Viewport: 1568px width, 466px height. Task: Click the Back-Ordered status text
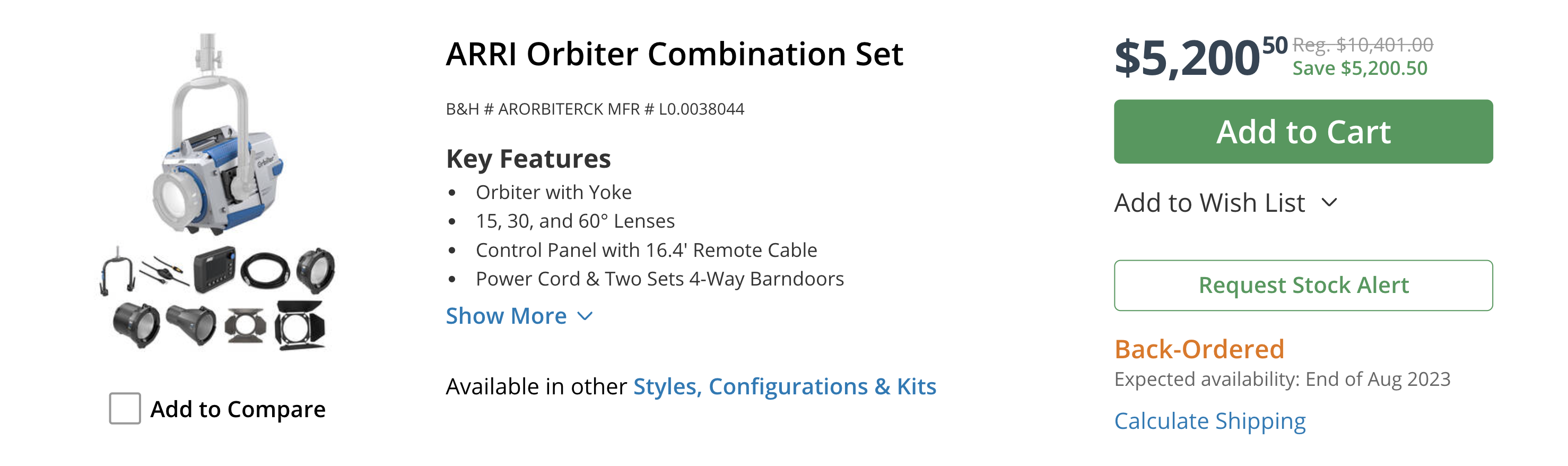1198,350
